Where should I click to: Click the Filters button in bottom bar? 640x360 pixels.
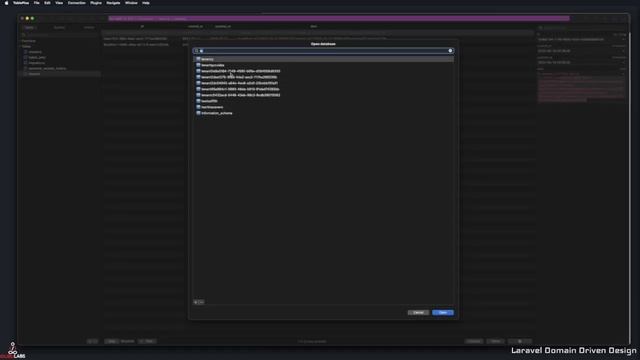click(x=496, y=341)
